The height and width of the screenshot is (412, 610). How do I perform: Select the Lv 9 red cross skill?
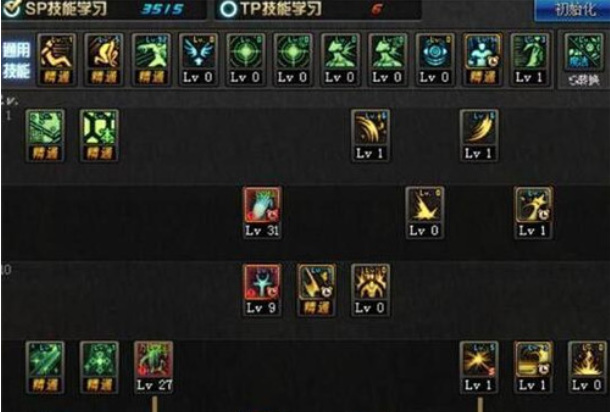(262, 290)
